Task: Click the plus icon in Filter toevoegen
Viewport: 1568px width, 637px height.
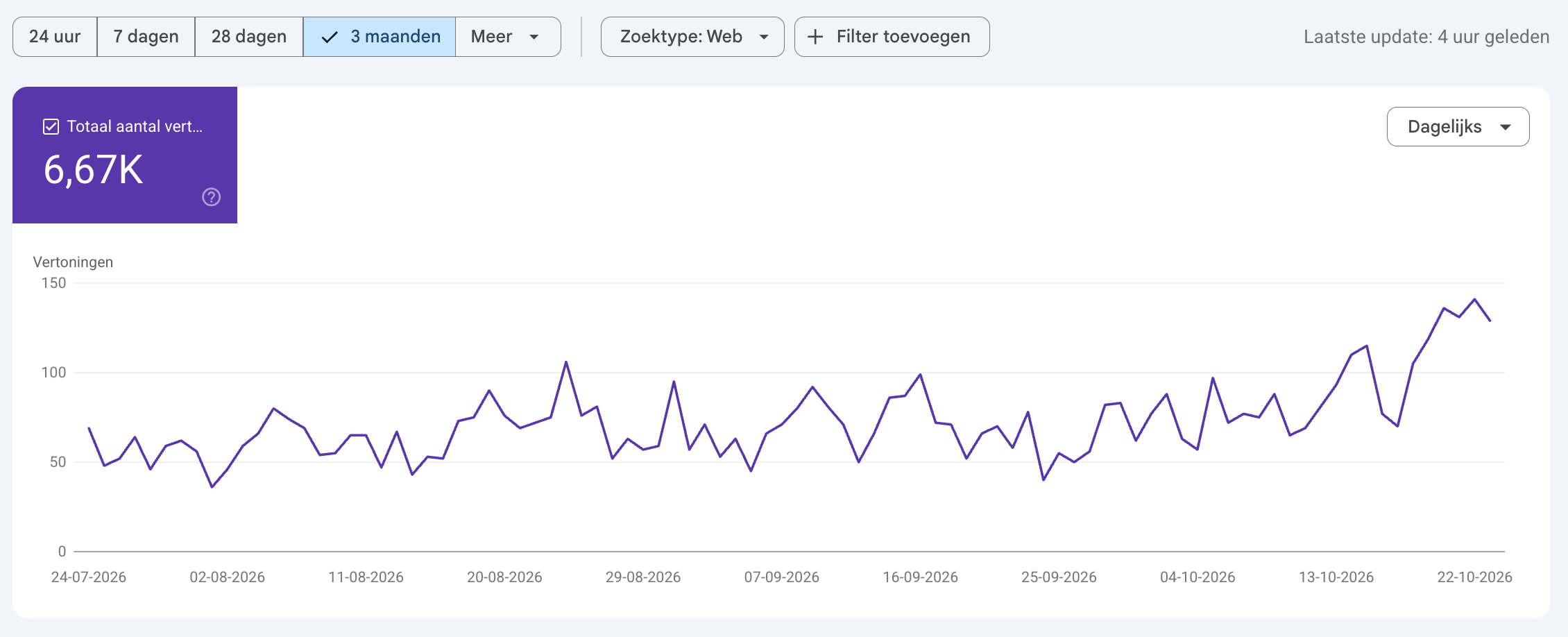Action: pyautogui.click(x=816, y=37)
